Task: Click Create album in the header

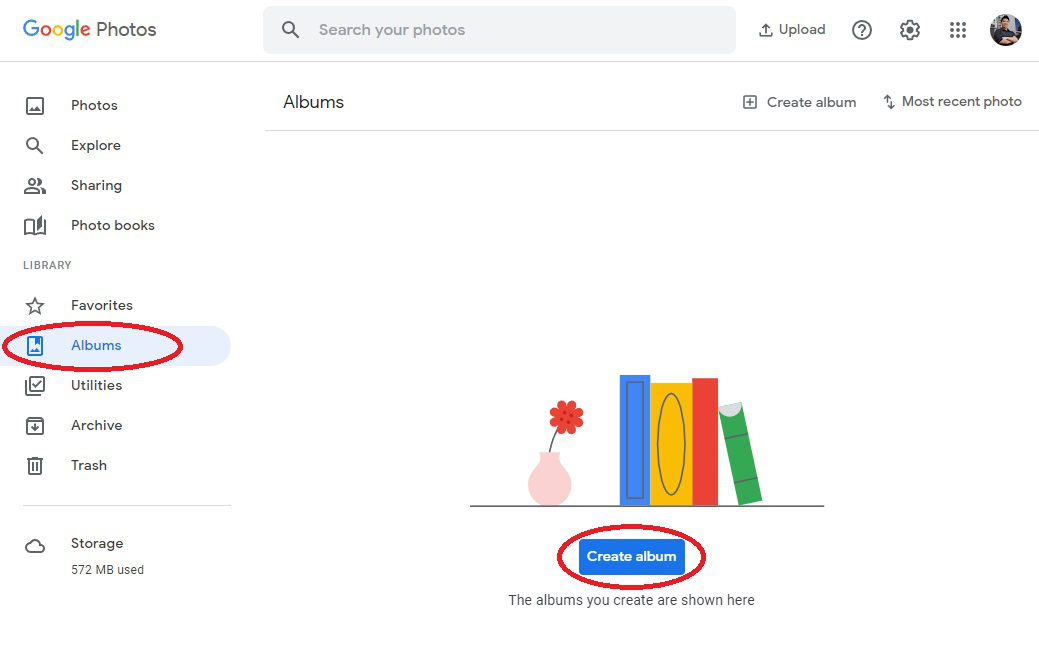Action: tap(799, 102)
